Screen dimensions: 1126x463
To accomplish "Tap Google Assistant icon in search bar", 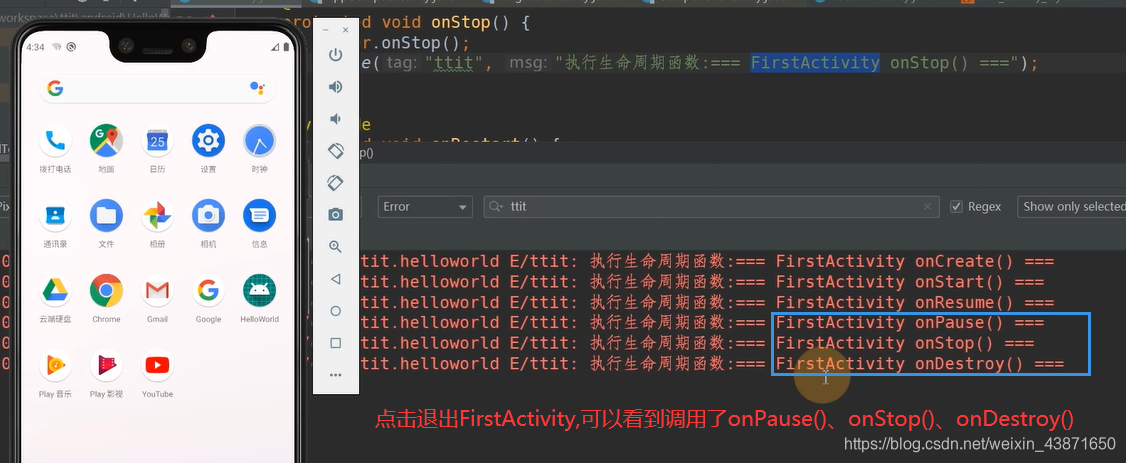I will coord(257,88).
